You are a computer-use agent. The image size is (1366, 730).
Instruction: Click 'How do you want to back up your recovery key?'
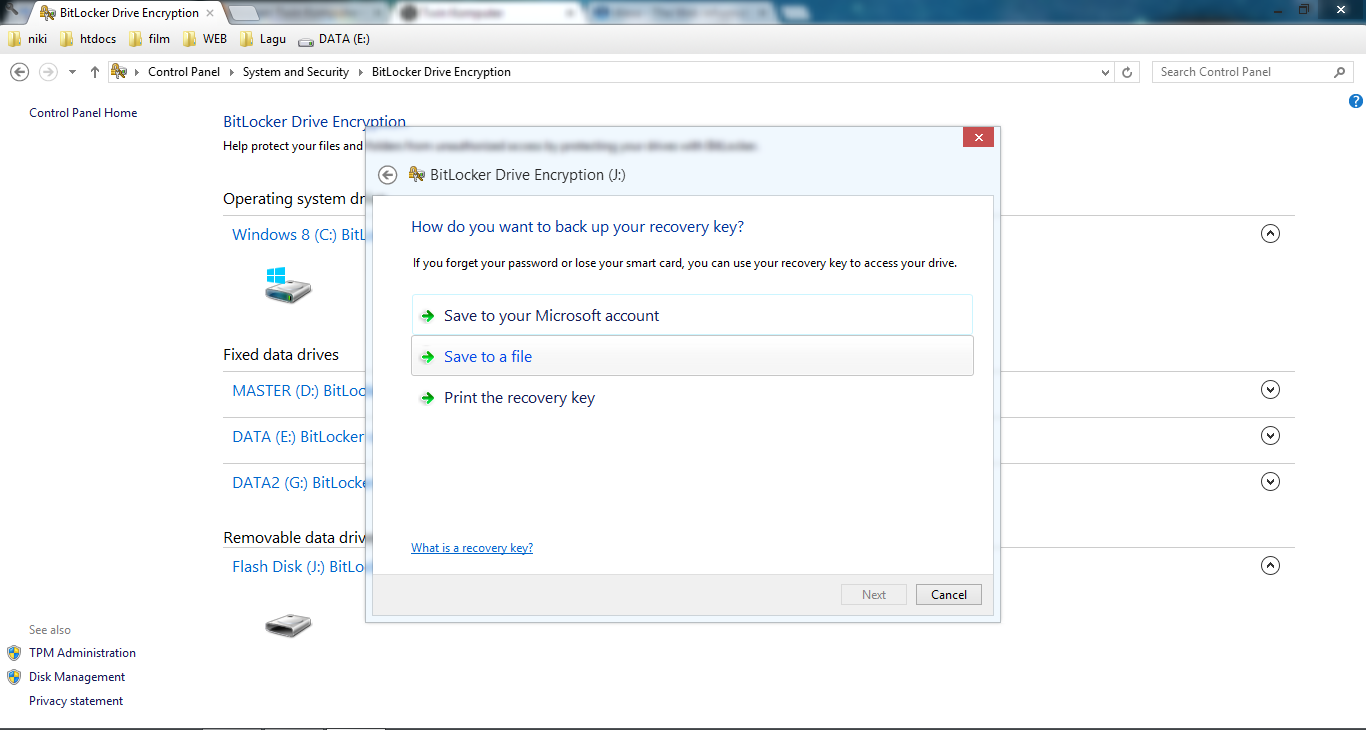pyautogui.click(x=578, y=227)
